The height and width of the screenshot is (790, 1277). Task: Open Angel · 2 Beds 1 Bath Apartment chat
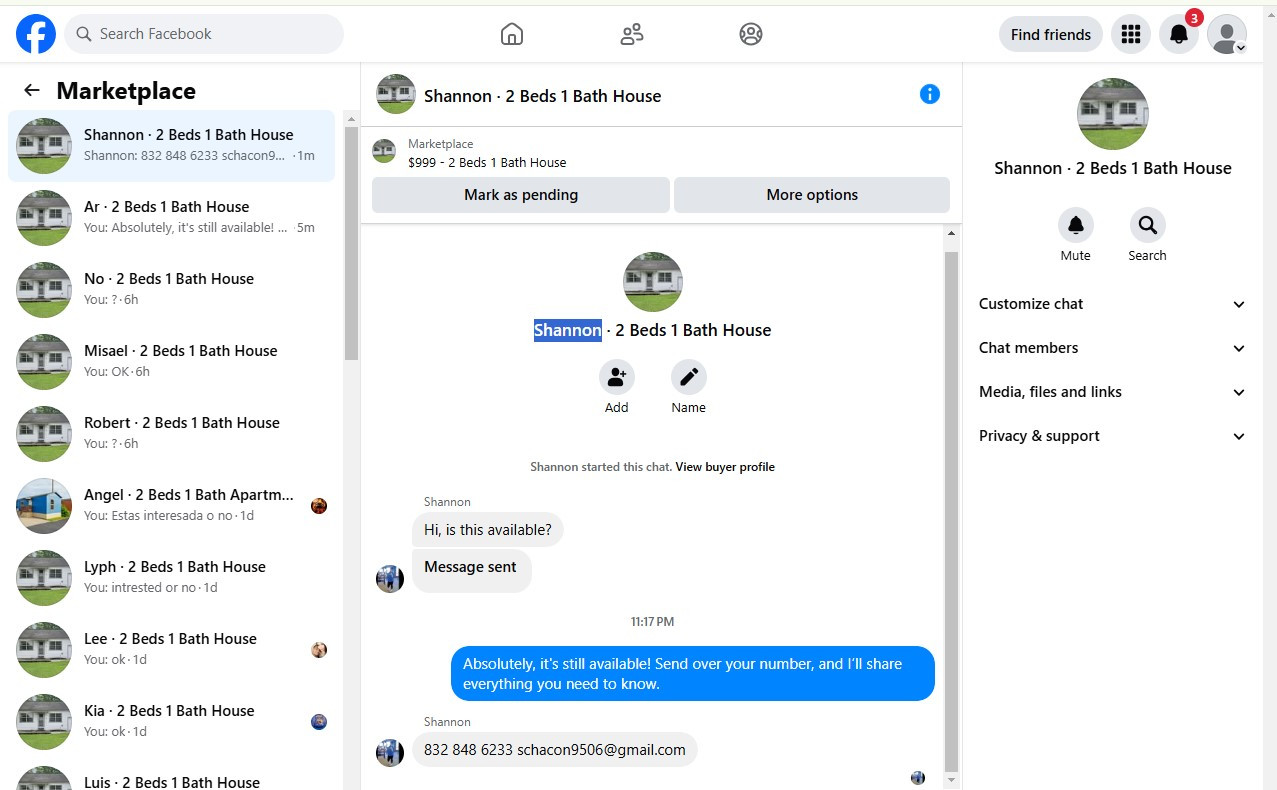(171, 506)
